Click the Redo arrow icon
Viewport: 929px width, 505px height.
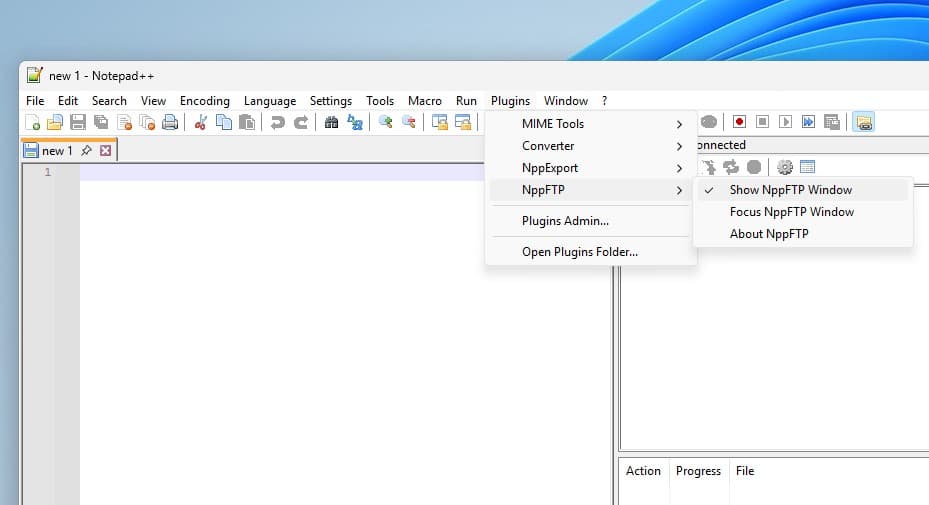pyautogui.click(x=301, y=122)
